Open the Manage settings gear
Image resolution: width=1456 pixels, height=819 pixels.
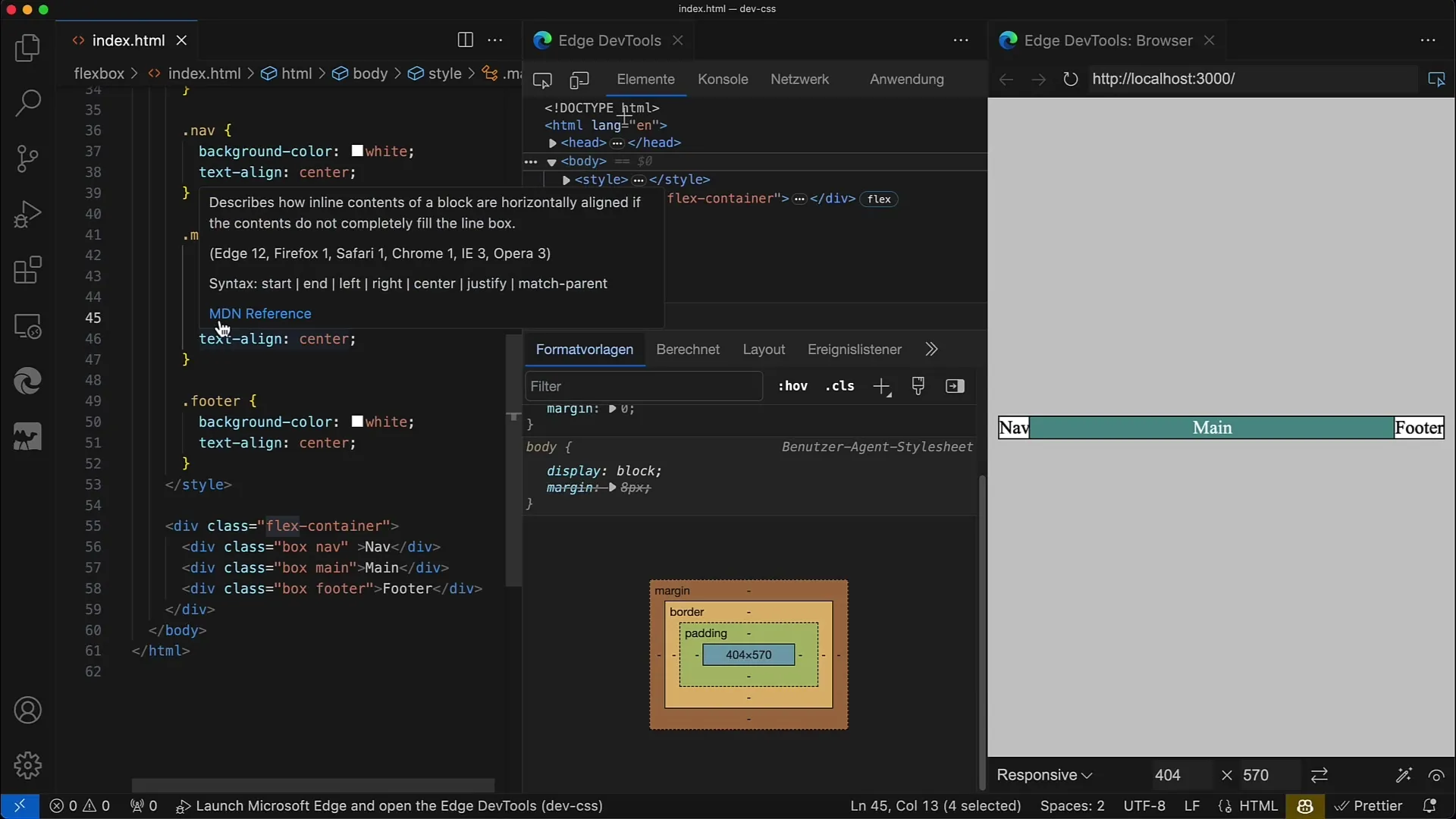[x=28, y=765]
